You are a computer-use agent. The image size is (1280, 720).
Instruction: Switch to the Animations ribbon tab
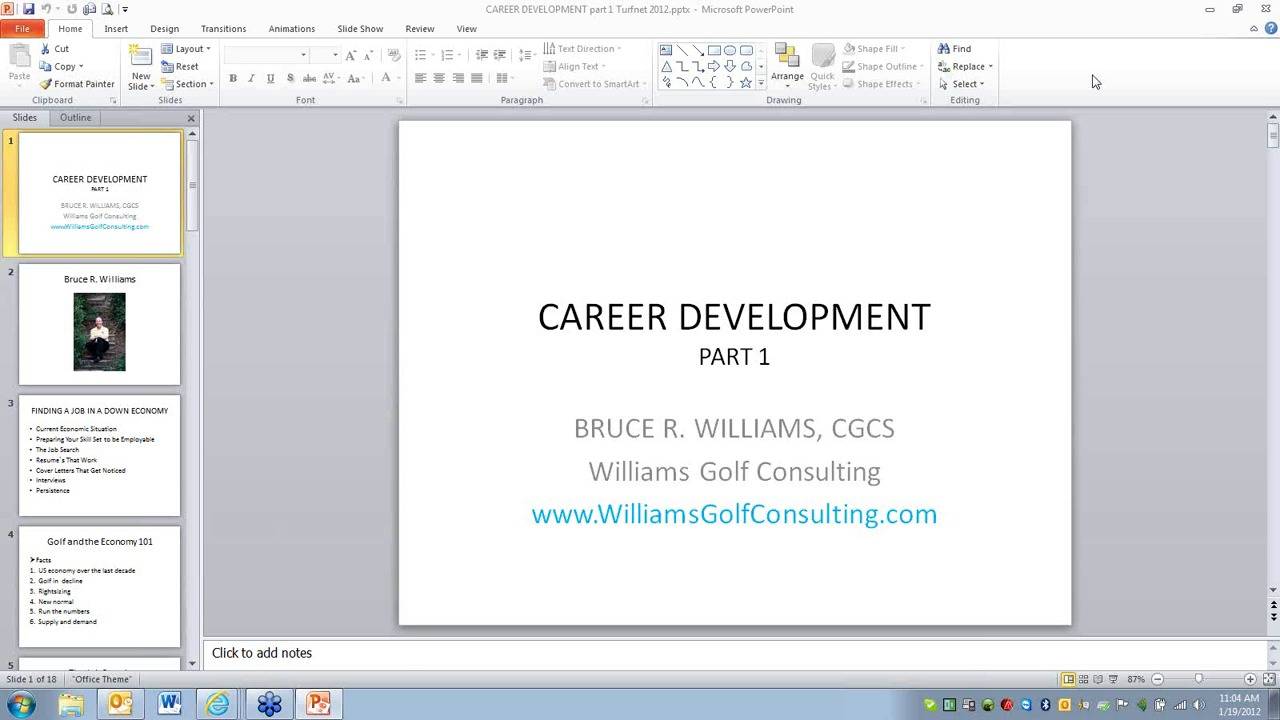click(291, 28)
